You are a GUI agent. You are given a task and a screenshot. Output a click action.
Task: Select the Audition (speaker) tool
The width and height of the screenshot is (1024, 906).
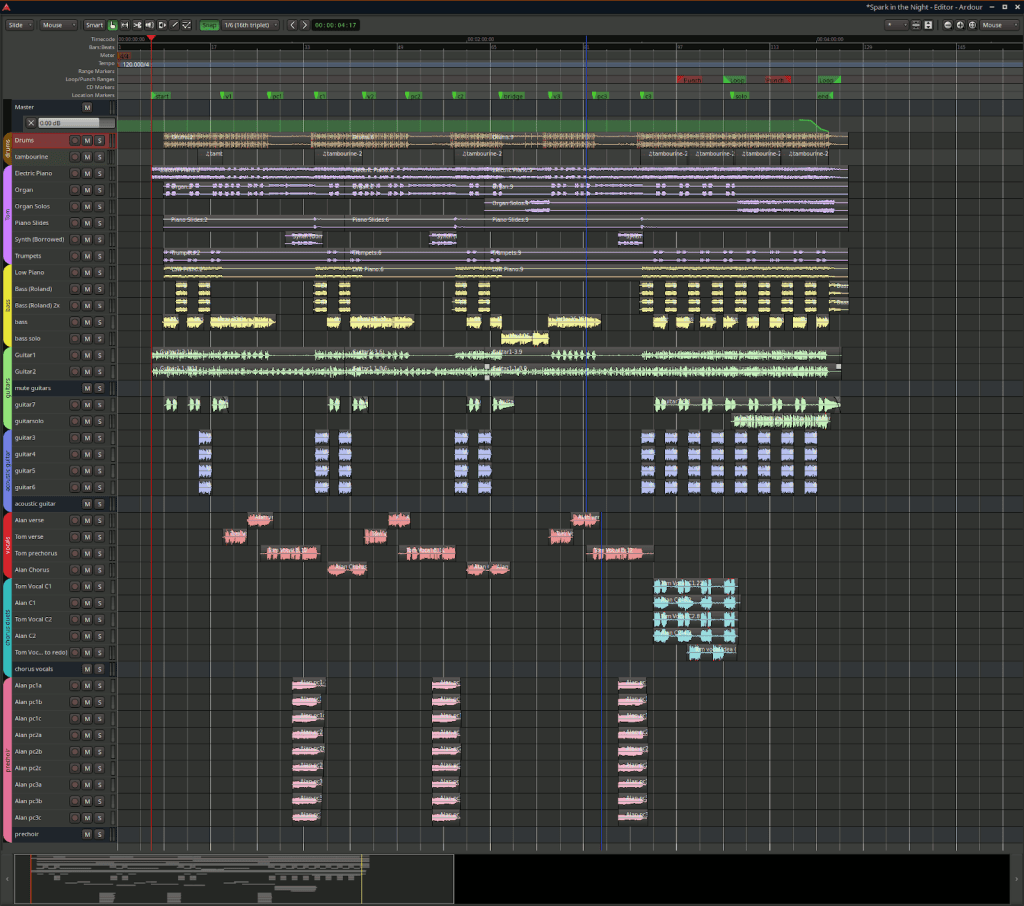click(x=150, y=25)
